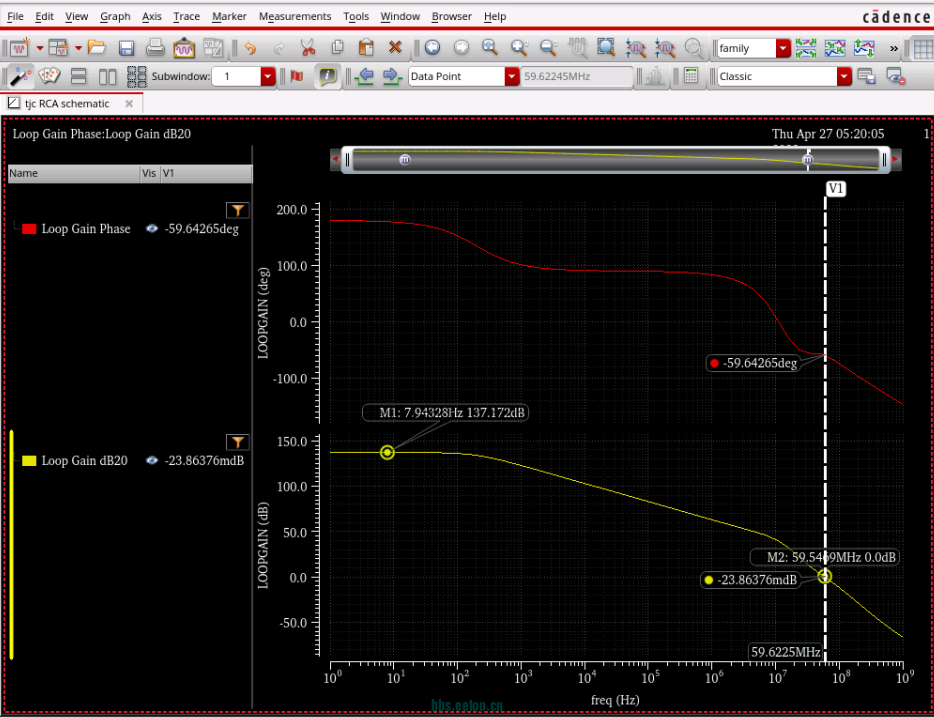This screenshot has width=934, height=717.
Task: Close the tjc RCA schematic tab
Action: 129,104
